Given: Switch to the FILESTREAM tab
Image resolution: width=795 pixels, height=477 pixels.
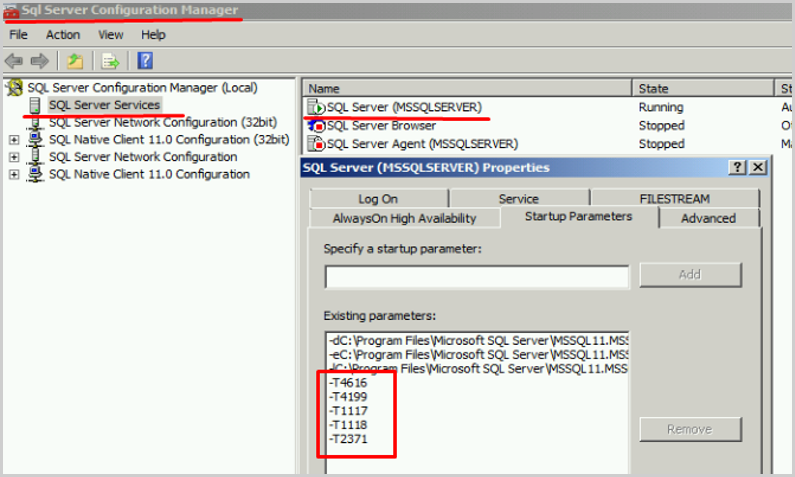Looking at the screenshot, I should pos(674,199).
